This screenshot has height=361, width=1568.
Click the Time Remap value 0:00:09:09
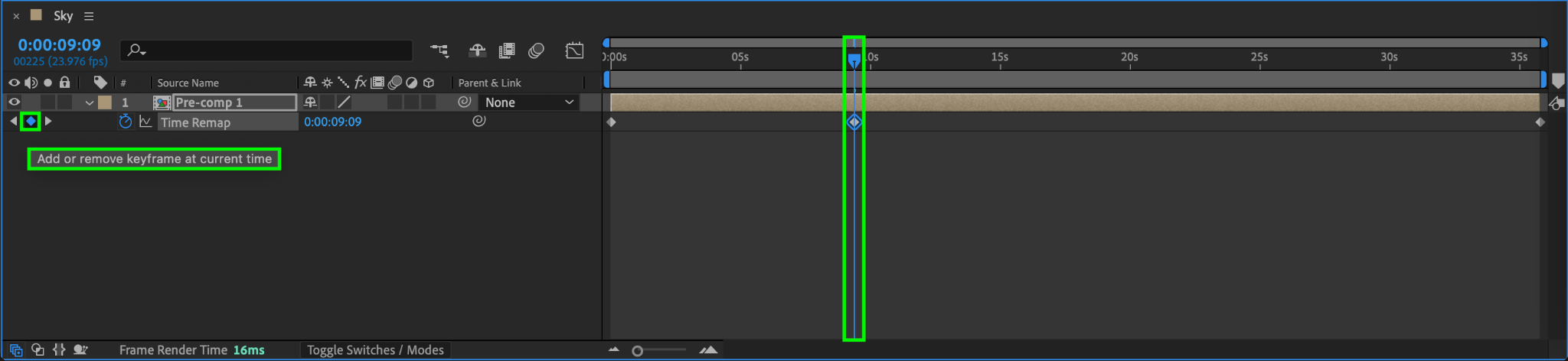[332, 122]
